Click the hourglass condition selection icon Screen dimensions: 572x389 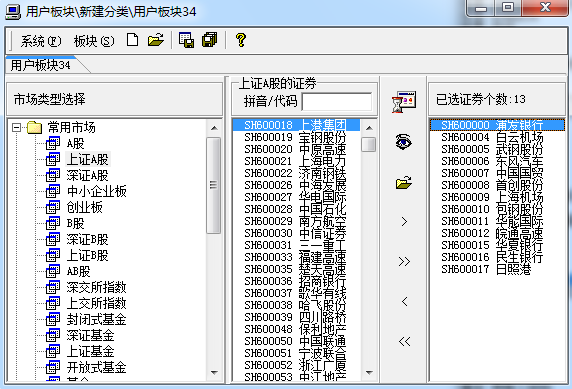coord(403,102)
